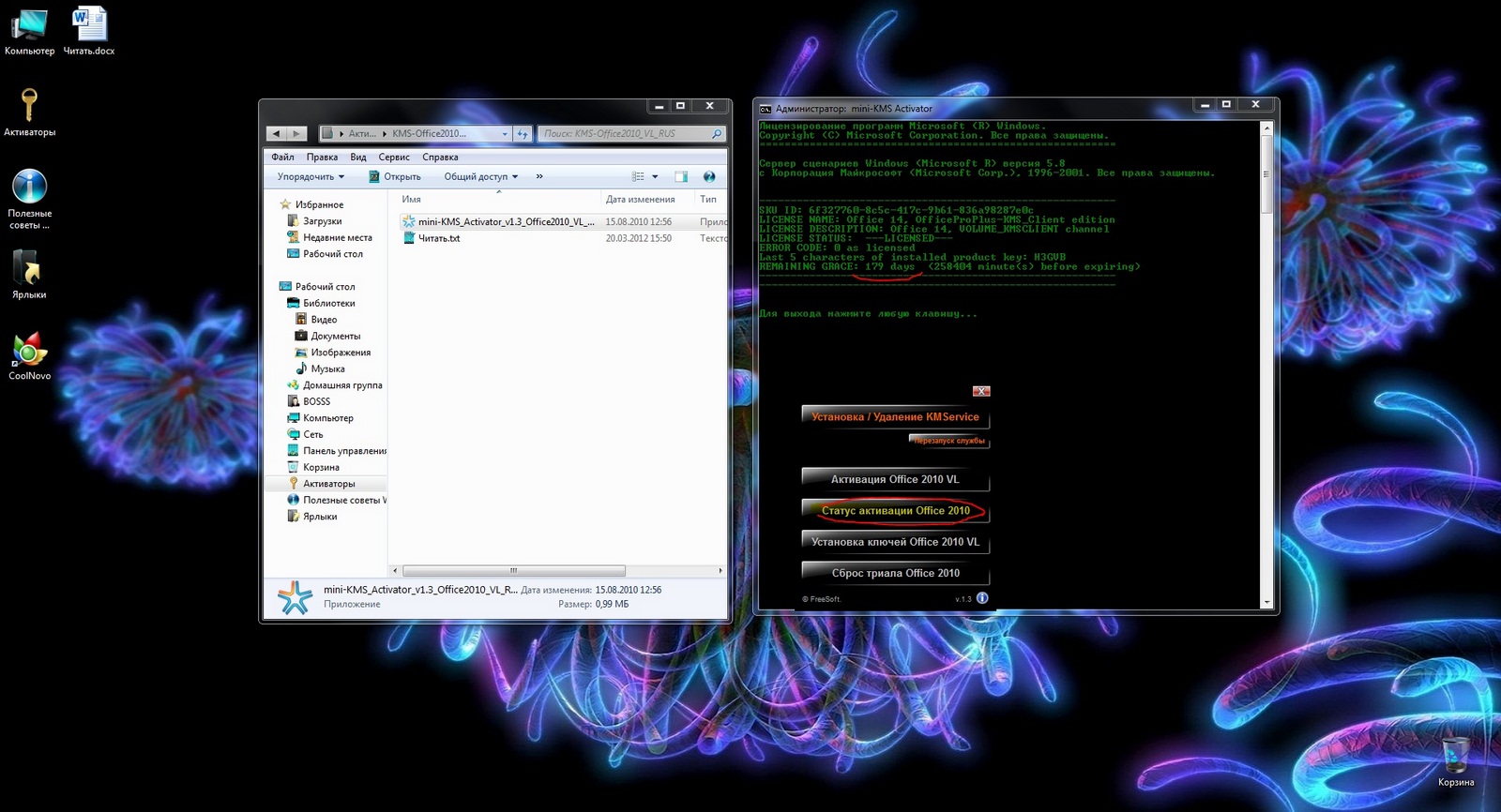Click the Открыть toolbar button
Screen dimensions: 1501x812
[395, 176]
